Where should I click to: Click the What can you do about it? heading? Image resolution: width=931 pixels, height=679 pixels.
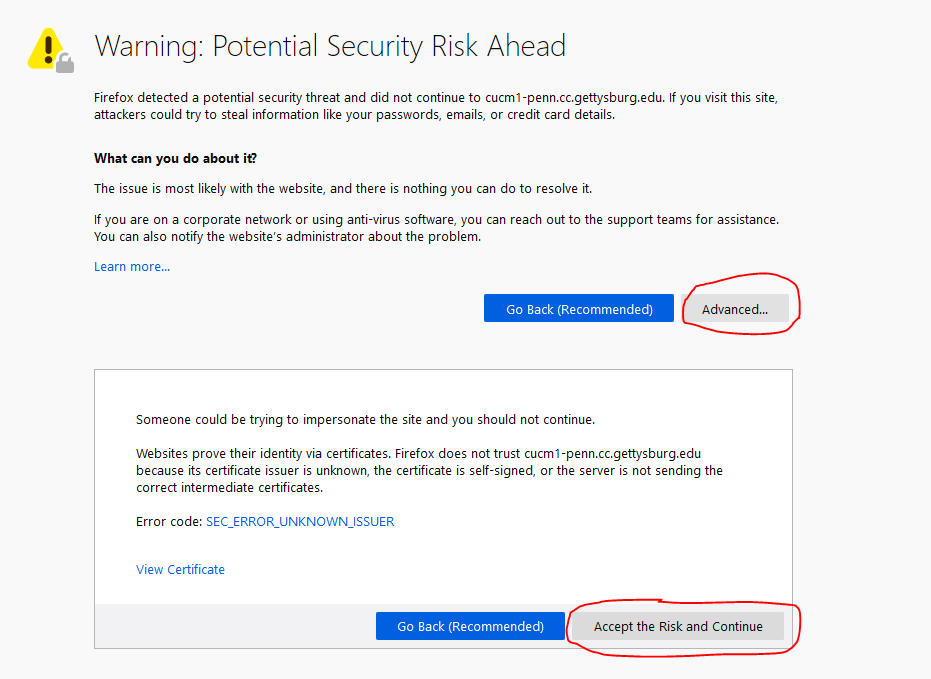(x=175, y=158)
